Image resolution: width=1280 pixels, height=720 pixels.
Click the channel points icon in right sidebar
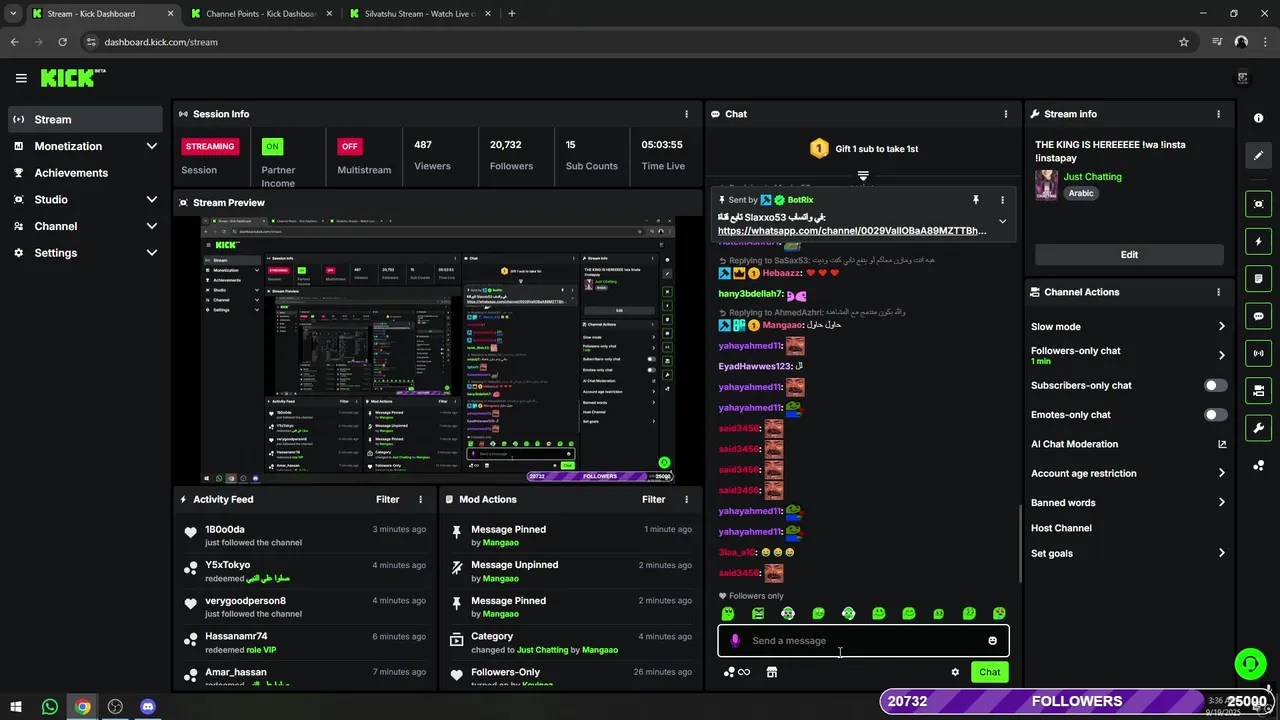pyautogui.click(x=1258, y=465)
